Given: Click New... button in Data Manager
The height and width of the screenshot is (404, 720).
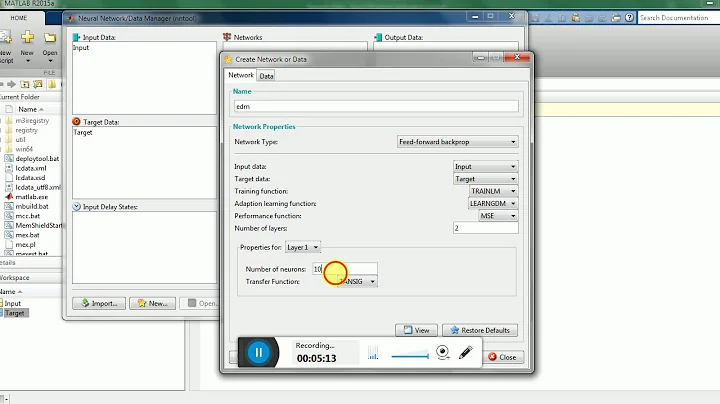Looking at the screenshot, I should coord(152,303).
